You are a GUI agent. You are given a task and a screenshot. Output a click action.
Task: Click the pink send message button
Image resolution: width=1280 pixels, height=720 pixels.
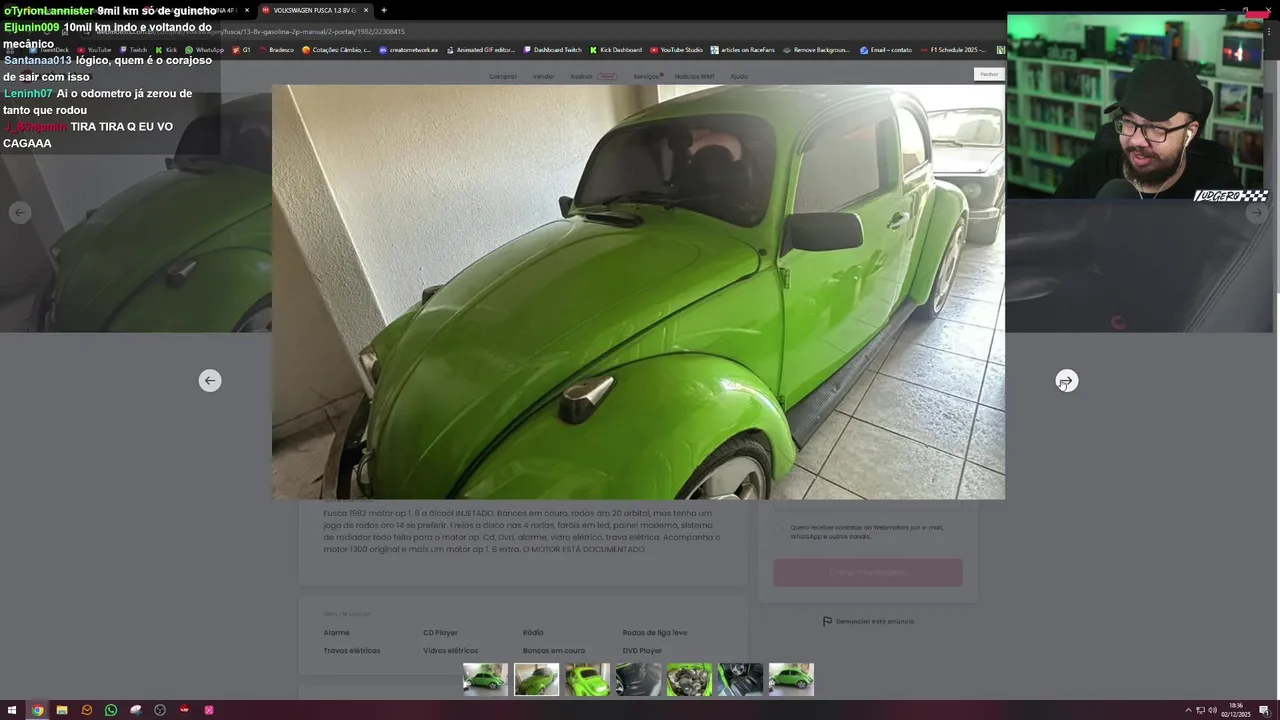point(868,573)
